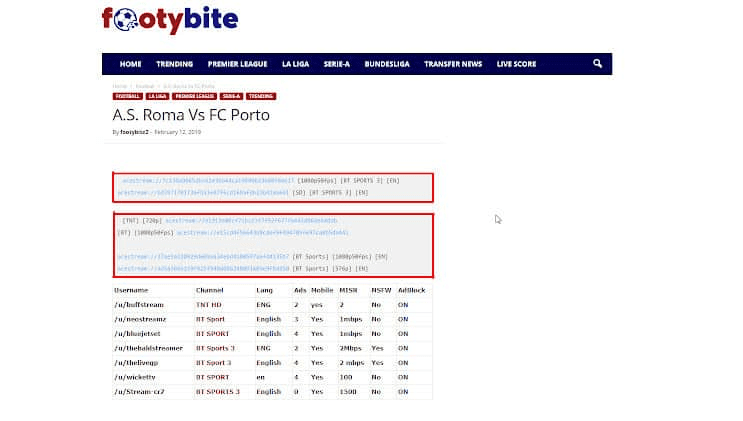Viewport: 743px width, 421px height.
Task: Open BT Sport channel link for neostreamz
Action: tap(210, 319)
